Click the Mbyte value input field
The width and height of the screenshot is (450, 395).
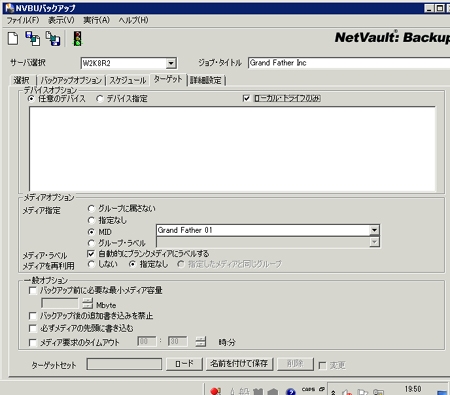click(60, 303)
